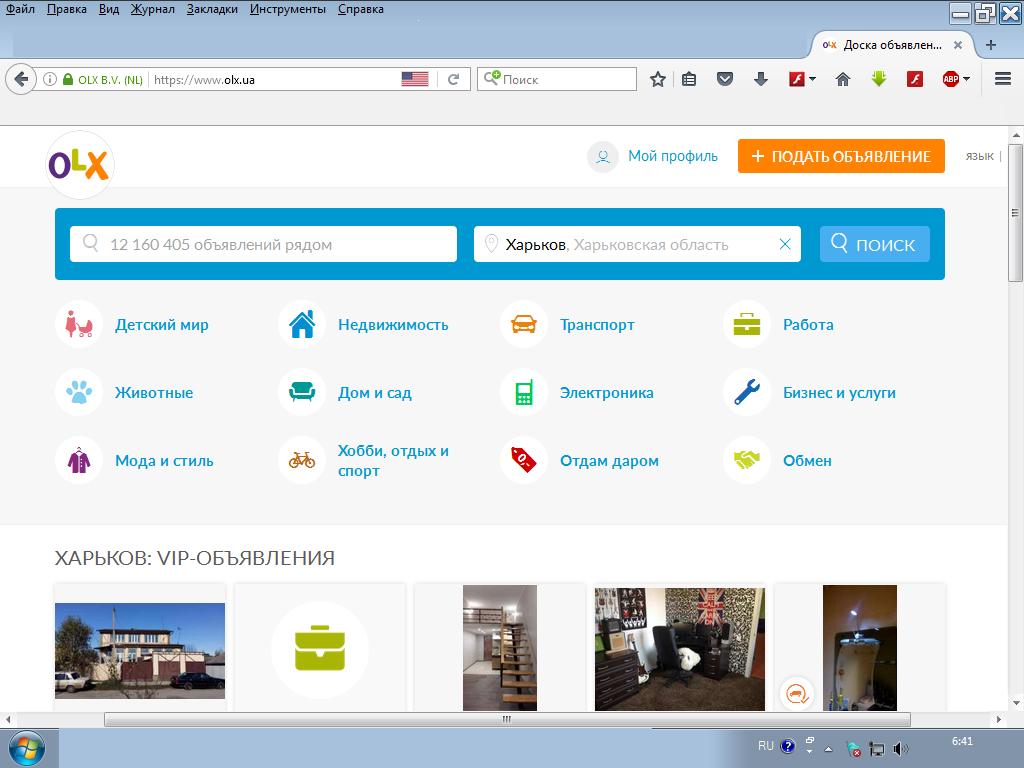Bookmark page with the star icon
Viewport: 1024px width, 768px height.
tap(658, 80)
